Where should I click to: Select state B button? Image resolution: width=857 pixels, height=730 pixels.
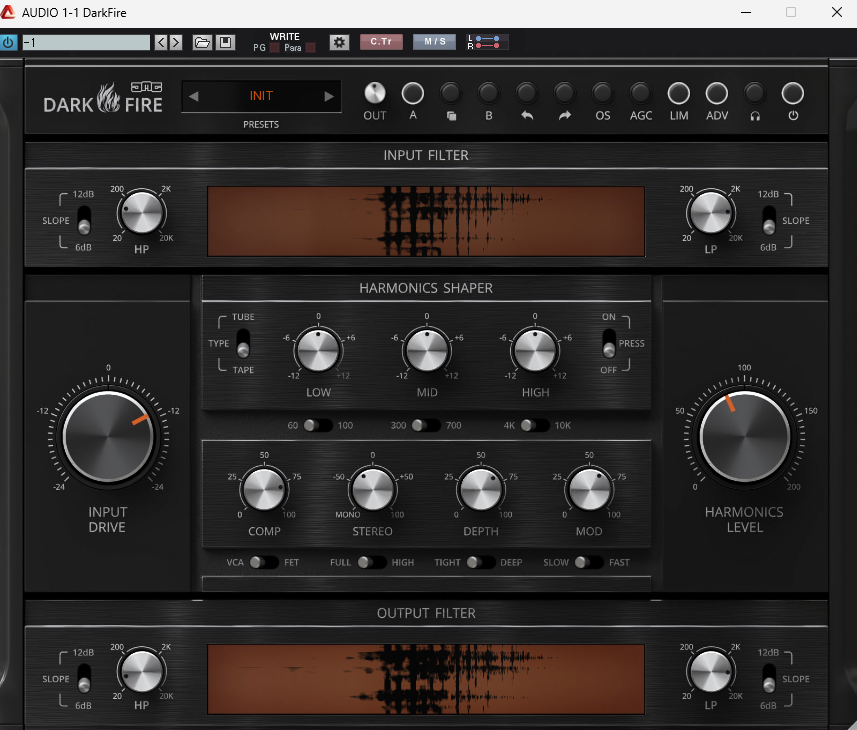[489, 93]
